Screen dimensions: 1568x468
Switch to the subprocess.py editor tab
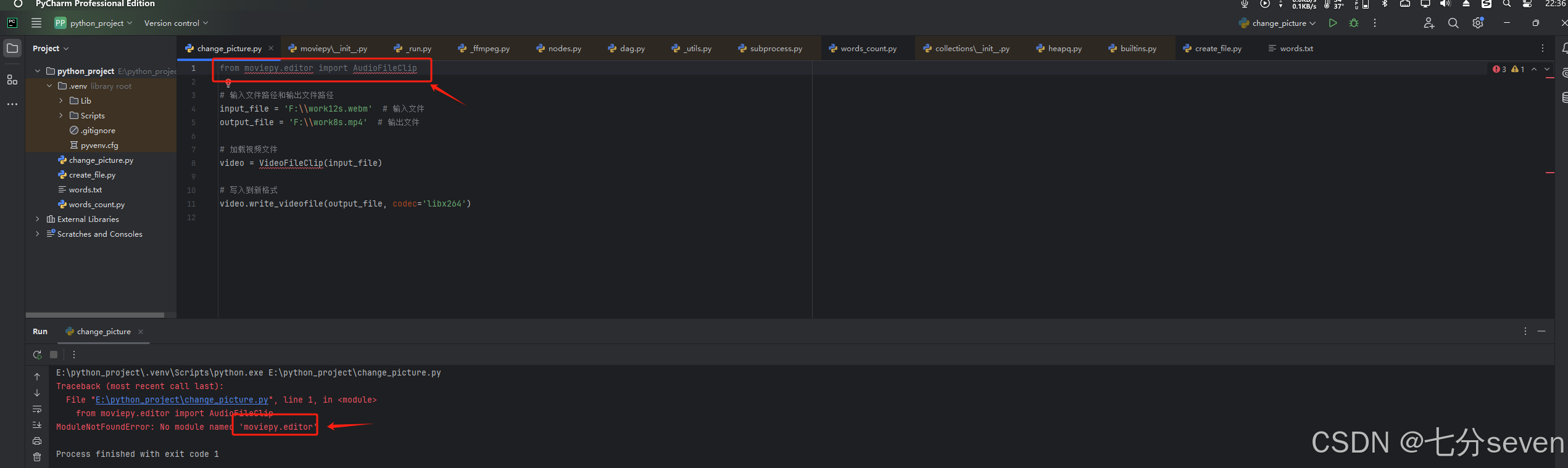click(776, 48)
